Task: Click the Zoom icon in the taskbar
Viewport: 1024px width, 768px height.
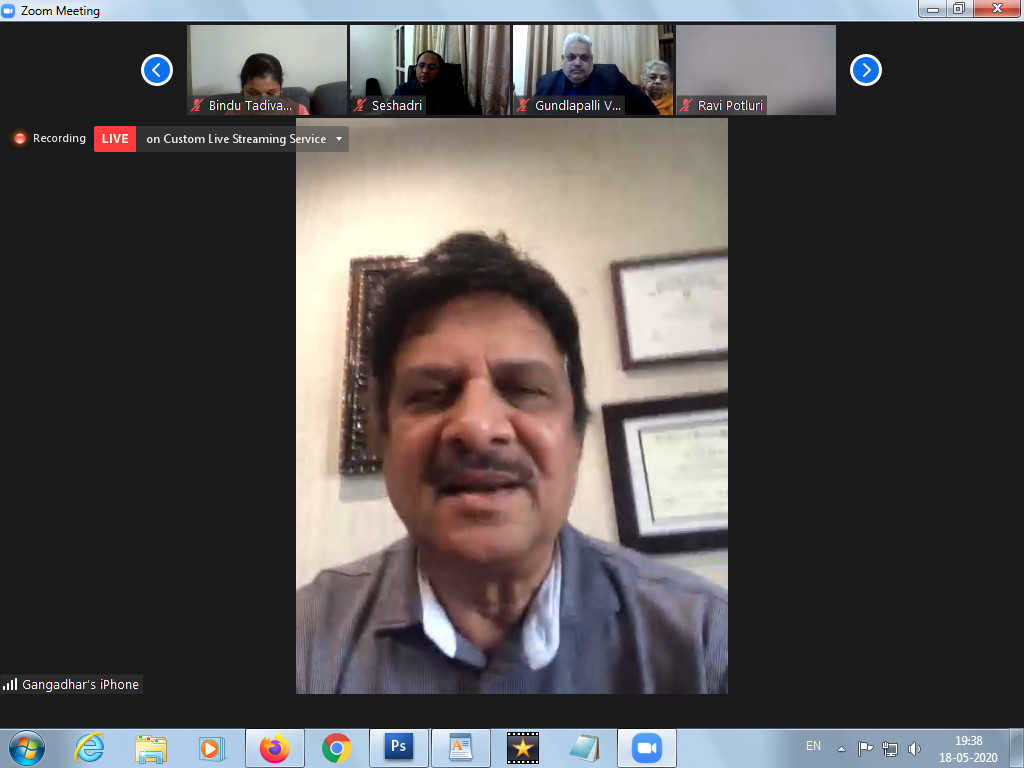Action: click(x=646, y=747)
